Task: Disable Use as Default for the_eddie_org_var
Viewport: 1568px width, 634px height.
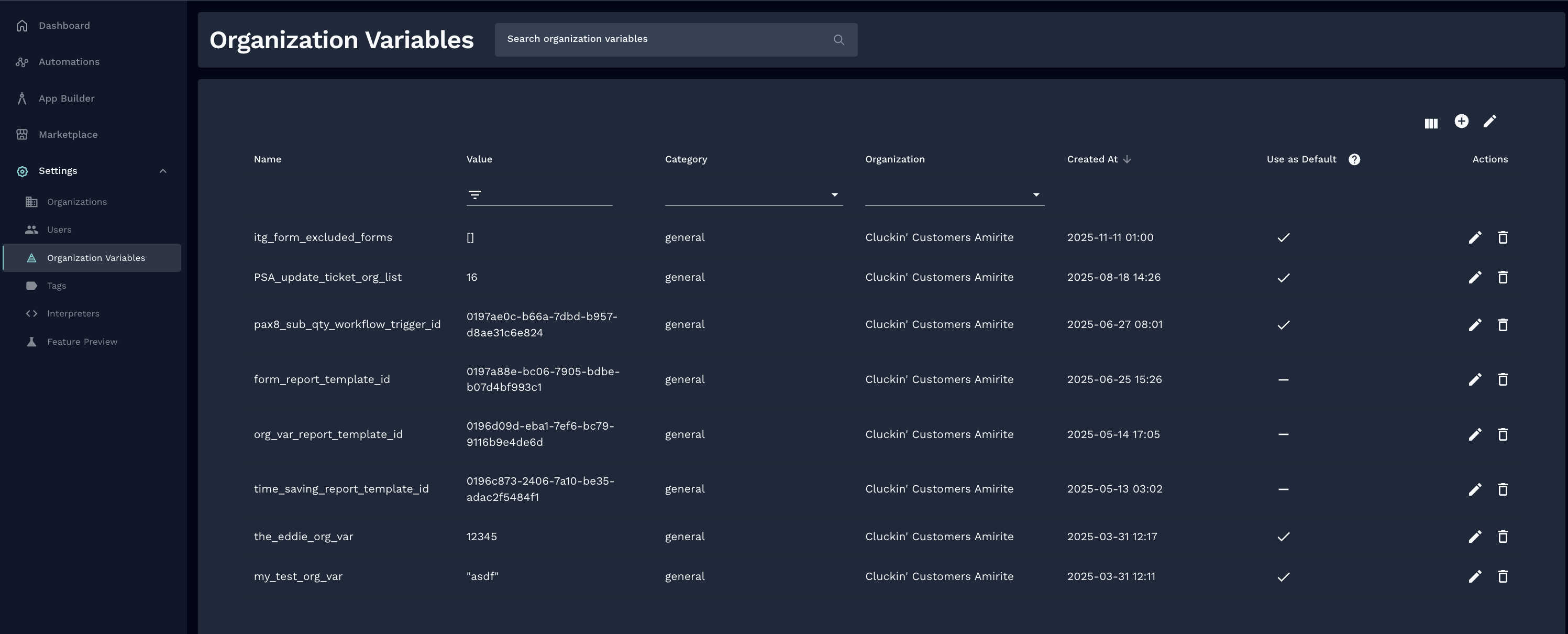Action: click(x=1283, y=537)
